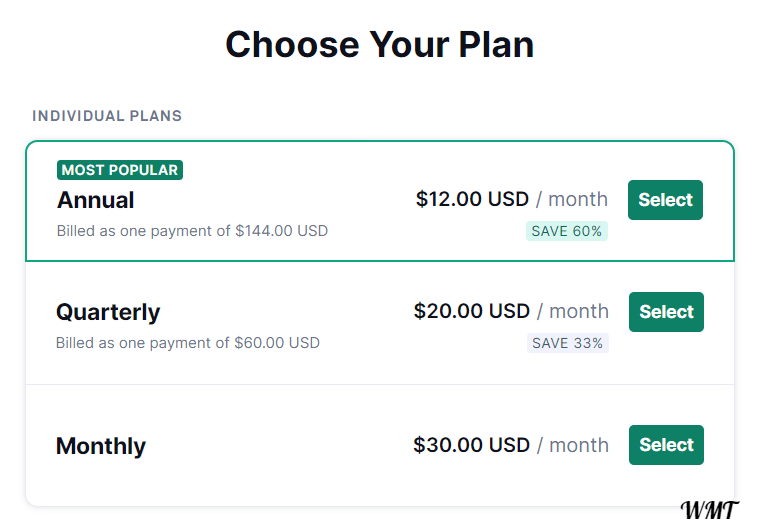This screenshot has height=527, width=762.
Task: Click '/ month' text in Annual row
Action: (572, 199)
